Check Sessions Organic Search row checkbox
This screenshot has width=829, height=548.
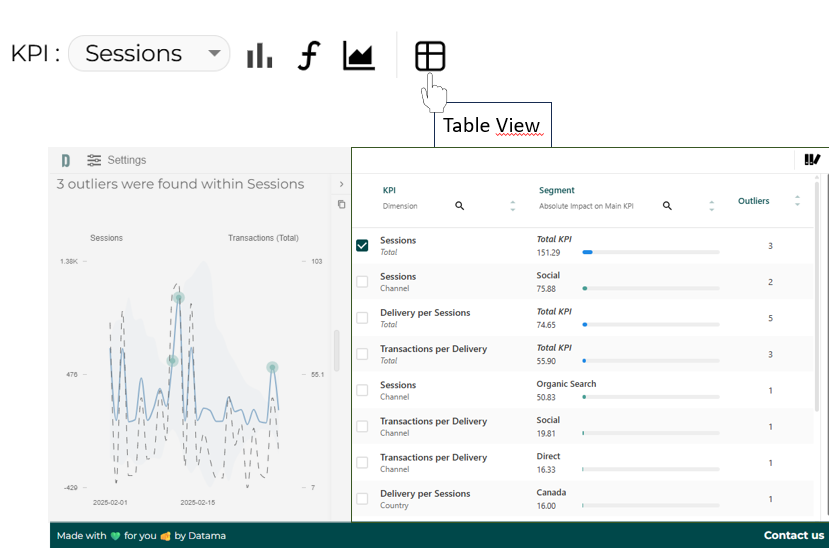coord(362,390)
